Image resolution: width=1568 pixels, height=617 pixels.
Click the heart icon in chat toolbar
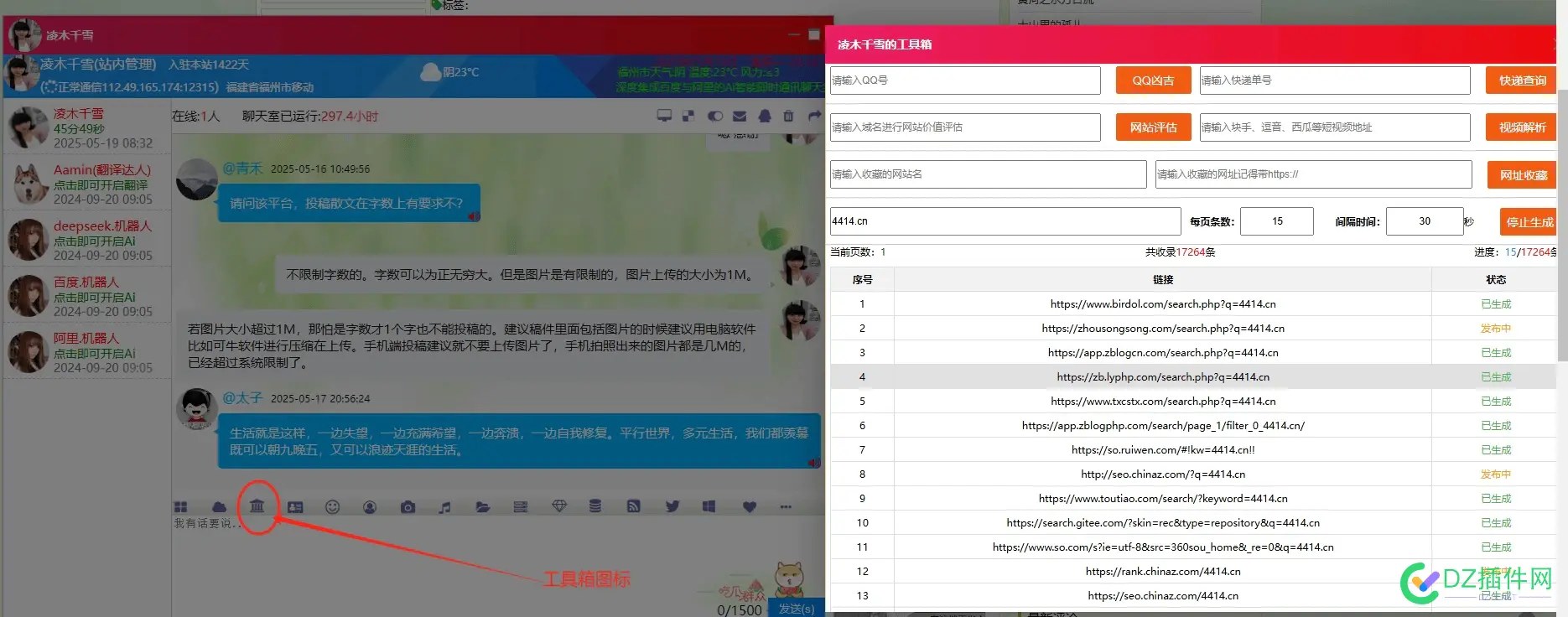coord(750,506)
